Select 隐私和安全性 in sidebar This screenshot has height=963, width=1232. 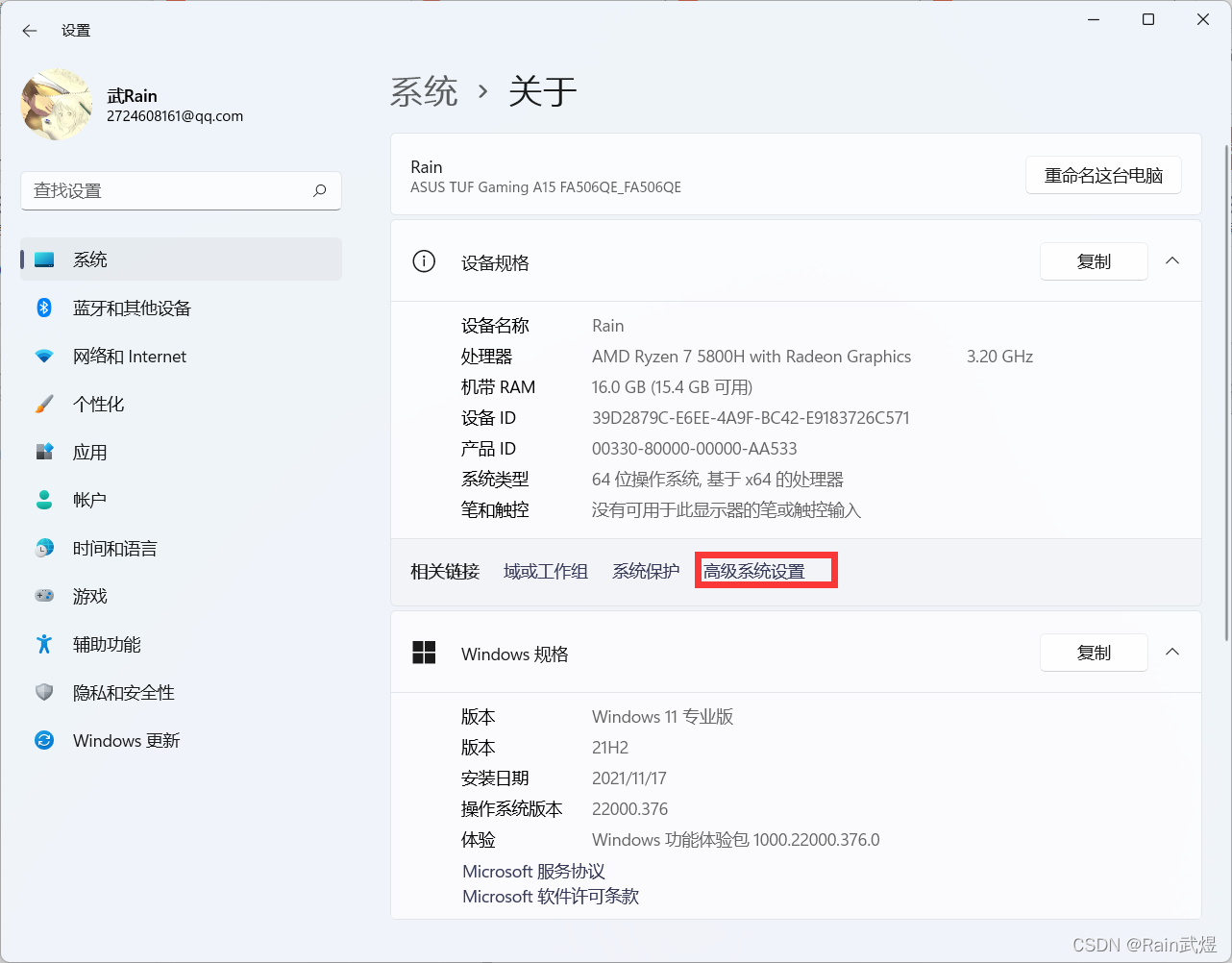(181, 692)
